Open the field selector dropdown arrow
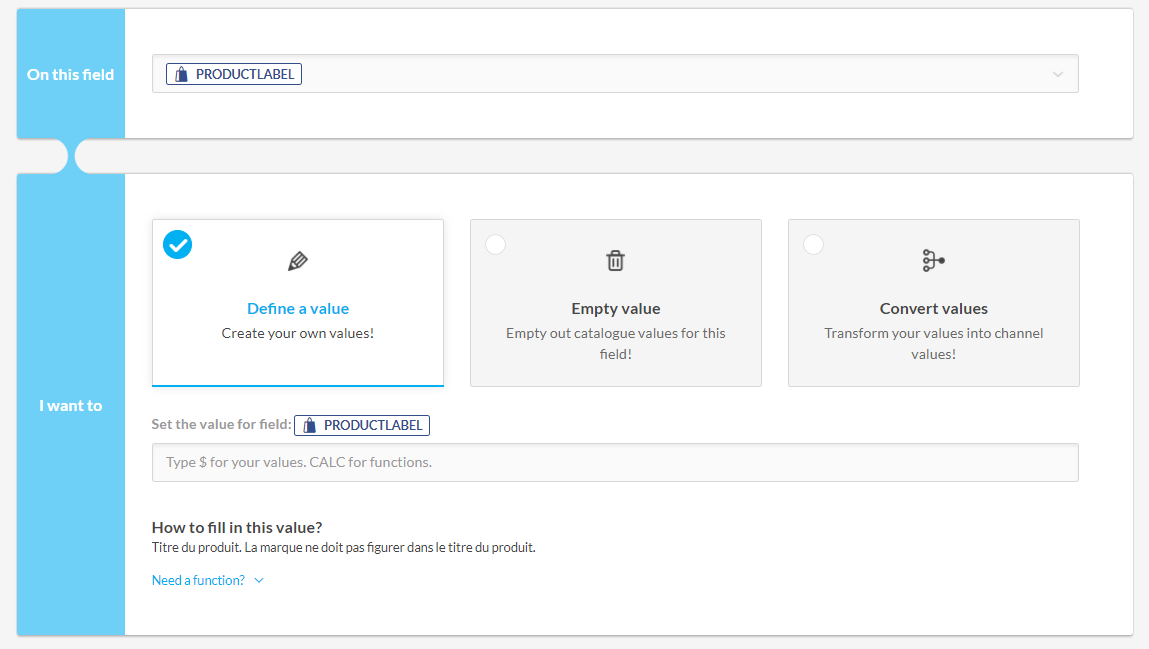This screenshot has height=649, width=1149. [1058, 74]
